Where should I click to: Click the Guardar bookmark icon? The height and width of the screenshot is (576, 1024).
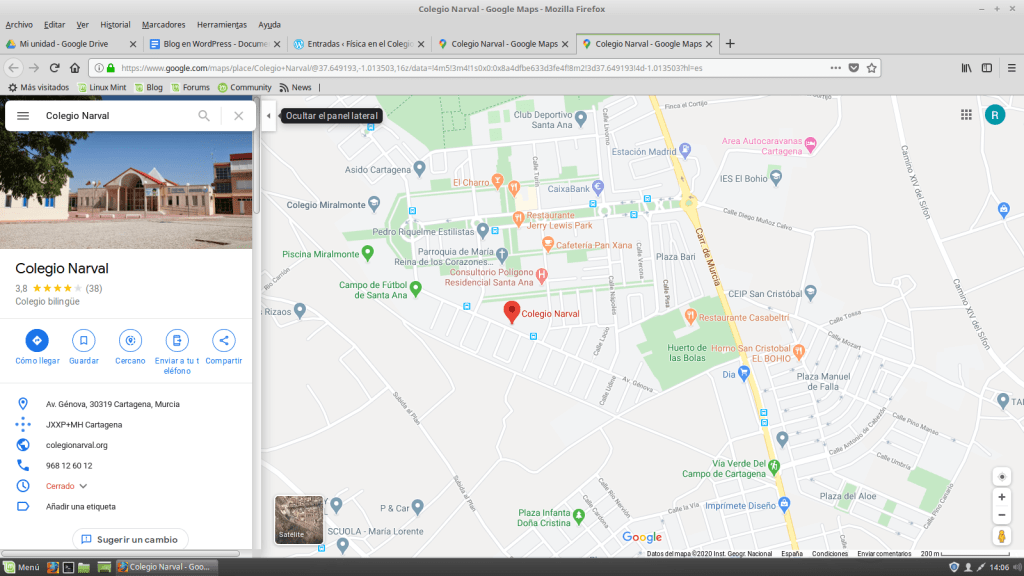(84, 340)
